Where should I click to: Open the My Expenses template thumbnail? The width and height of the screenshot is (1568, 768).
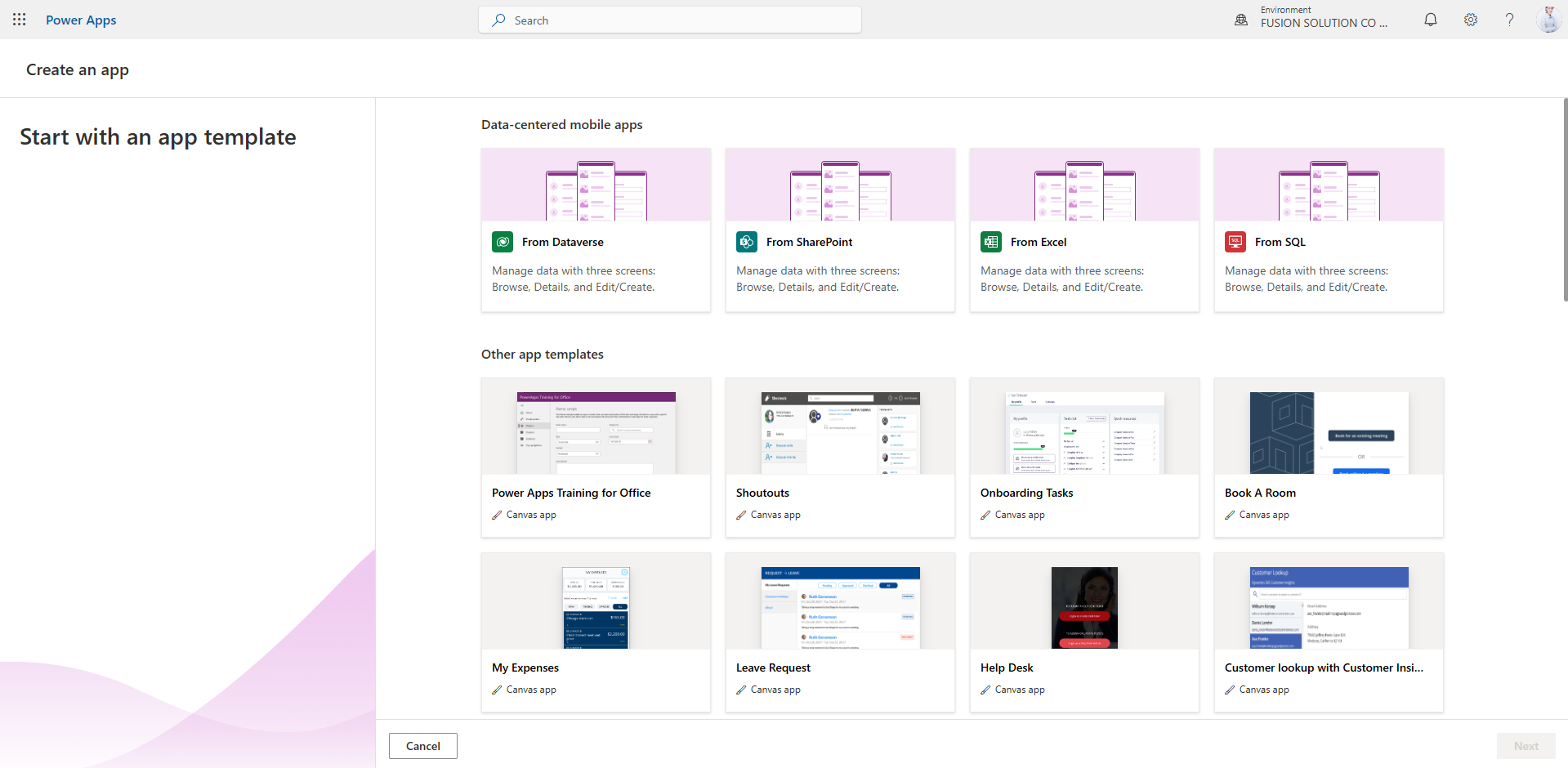click(596, 608)
